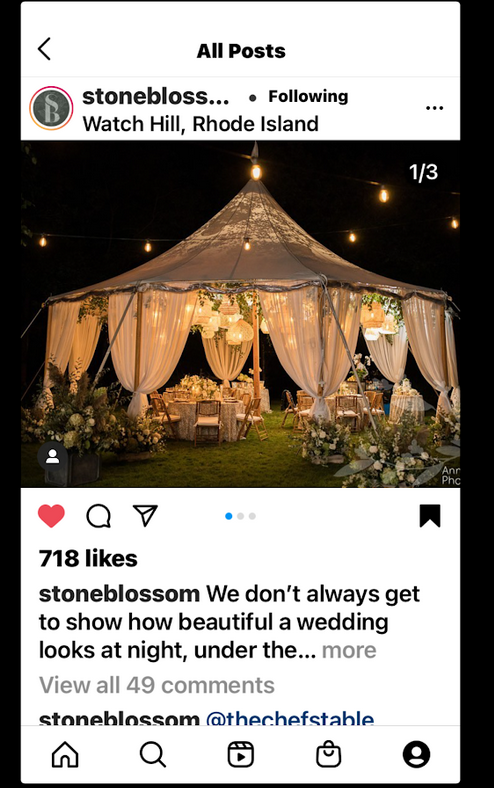This screenshot has width=494, height=788.
Task: Open location 'Watch Hill, Rhode Island'
Action: [201, 124]
